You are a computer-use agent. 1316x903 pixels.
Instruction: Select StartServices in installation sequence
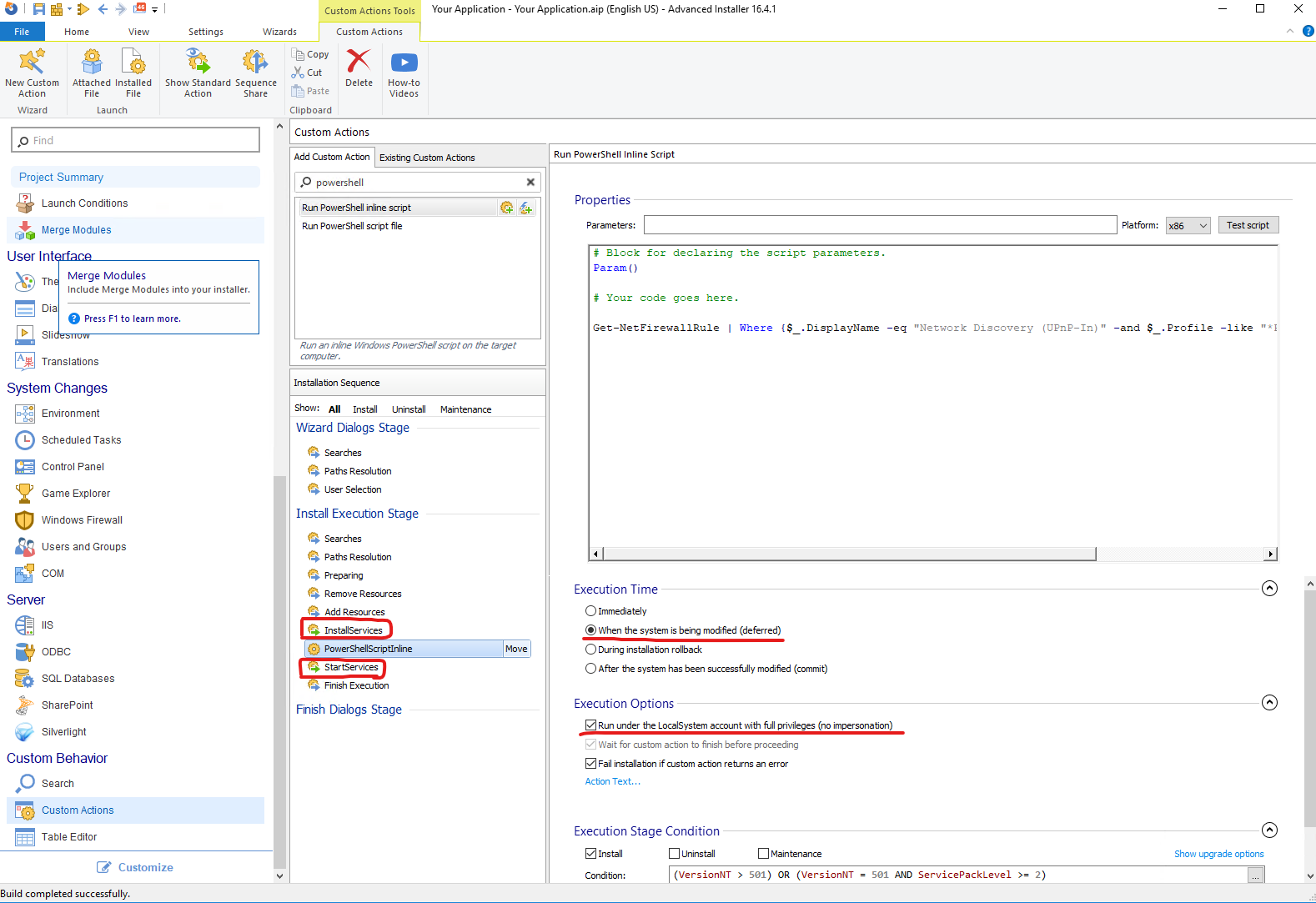point(351,667)
